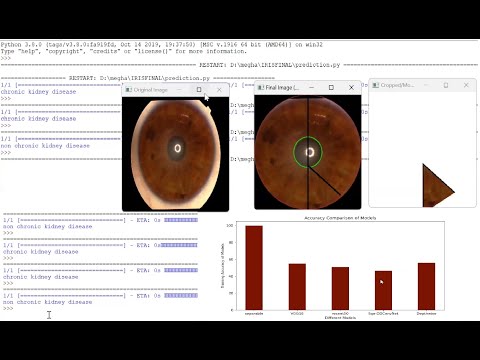Click the cropped iris triangle segment
This screenshot has width=480, height=360.
[438, 186]
